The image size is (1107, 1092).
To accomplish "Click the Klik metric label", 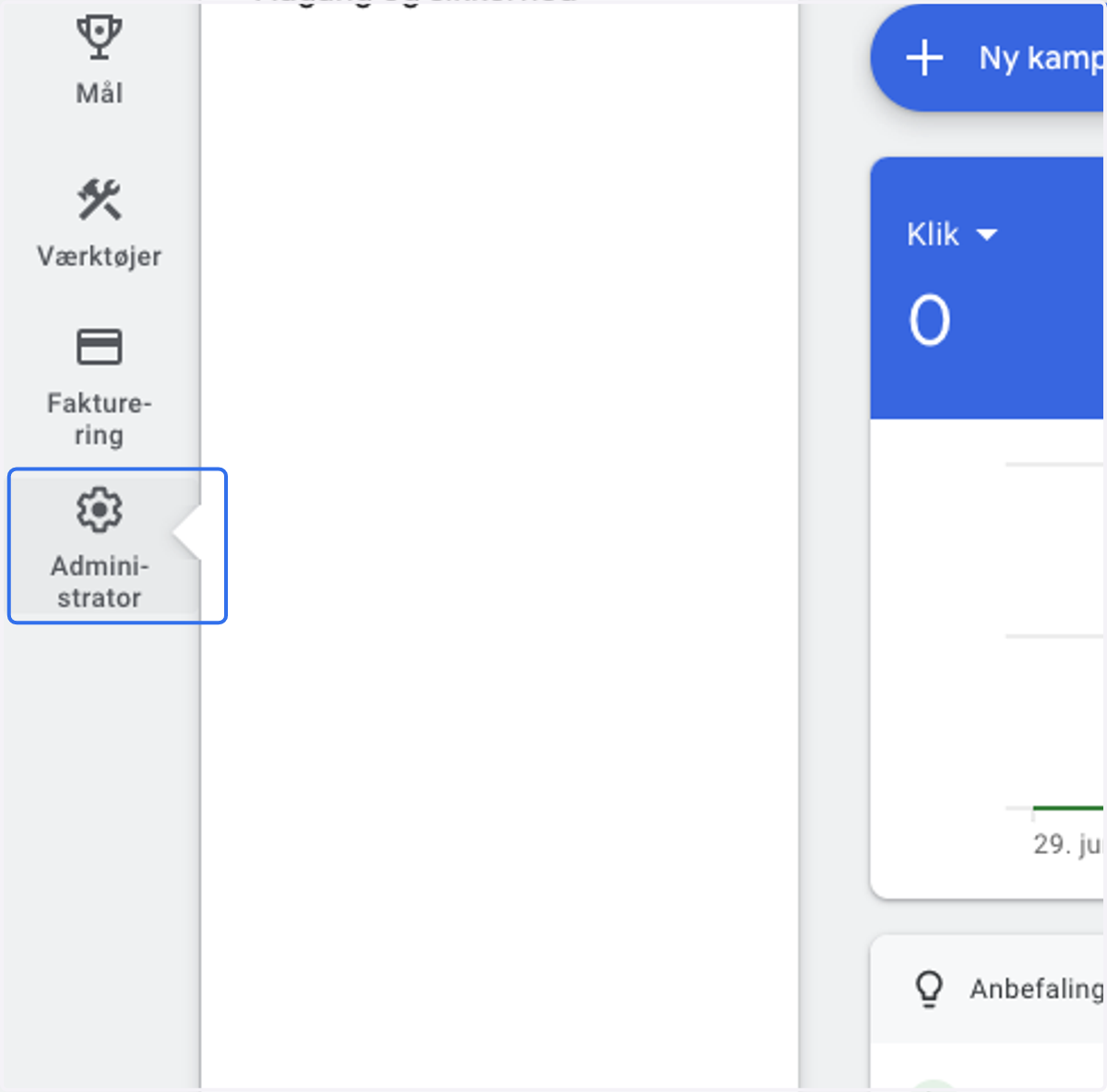I will [x=934, y=234].
